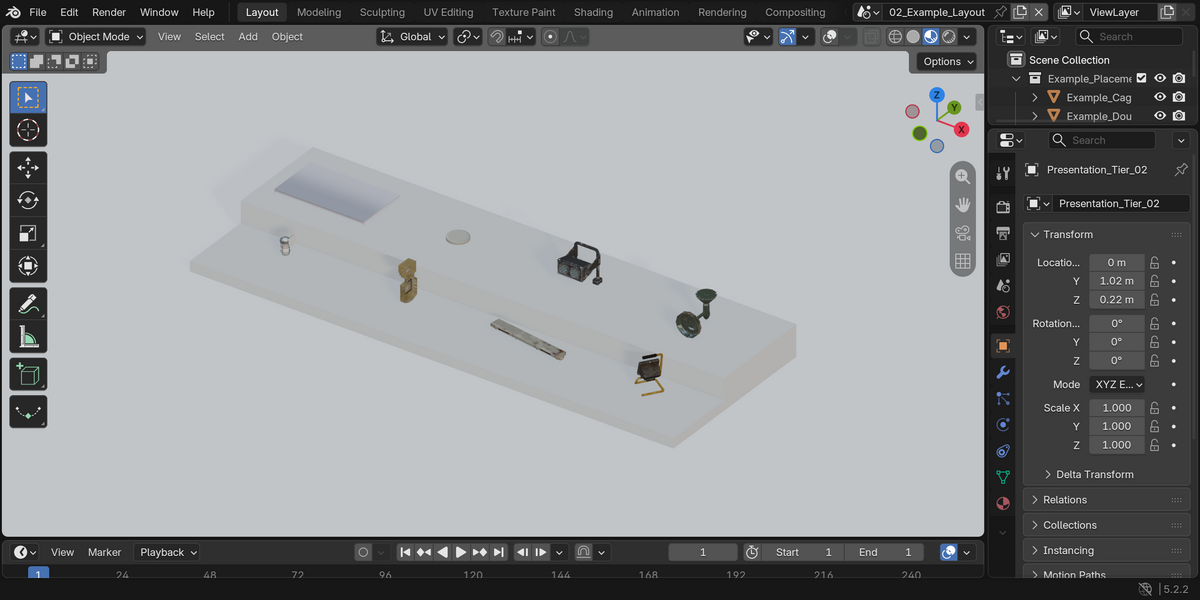Activate the Move tool
The width and height of the screenshot is (1200, 600).
(28, 168)
